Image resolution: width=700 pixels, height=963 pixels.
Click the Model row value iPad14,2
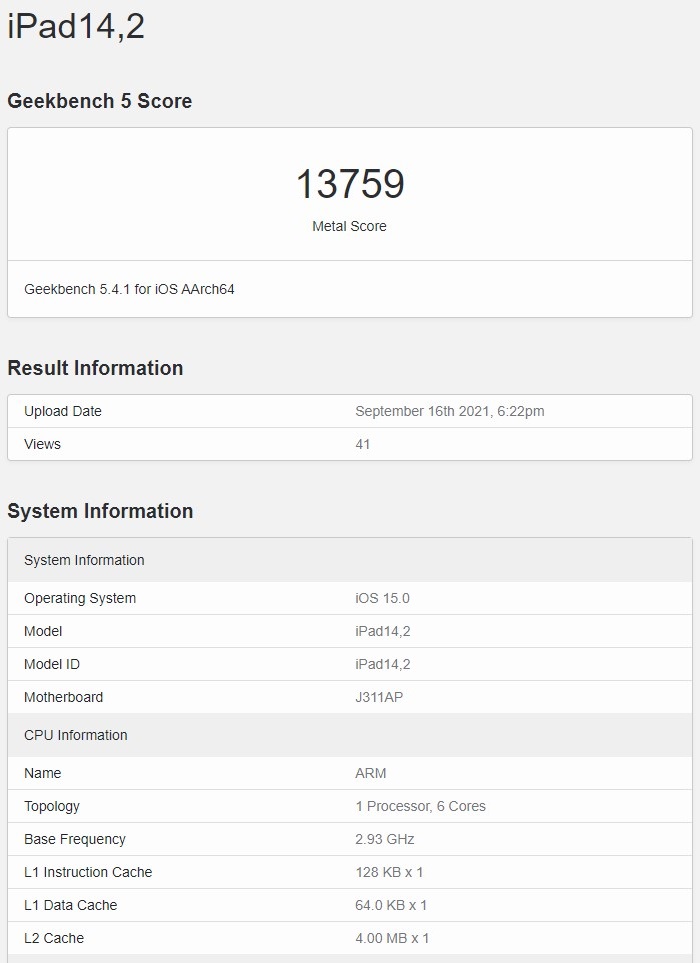pos(382,631)
